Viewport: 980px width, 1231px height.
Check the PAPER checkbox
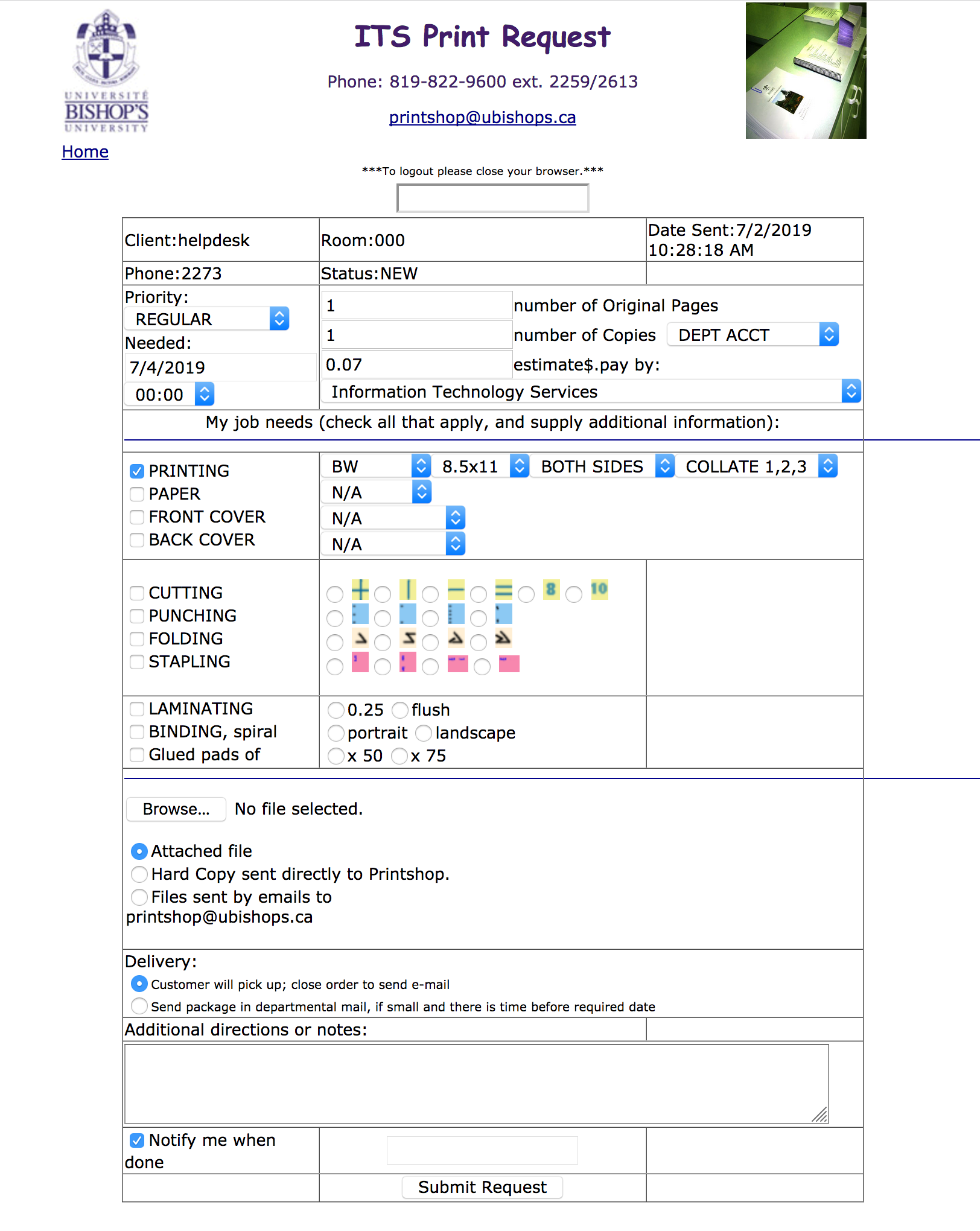(137, 494)
